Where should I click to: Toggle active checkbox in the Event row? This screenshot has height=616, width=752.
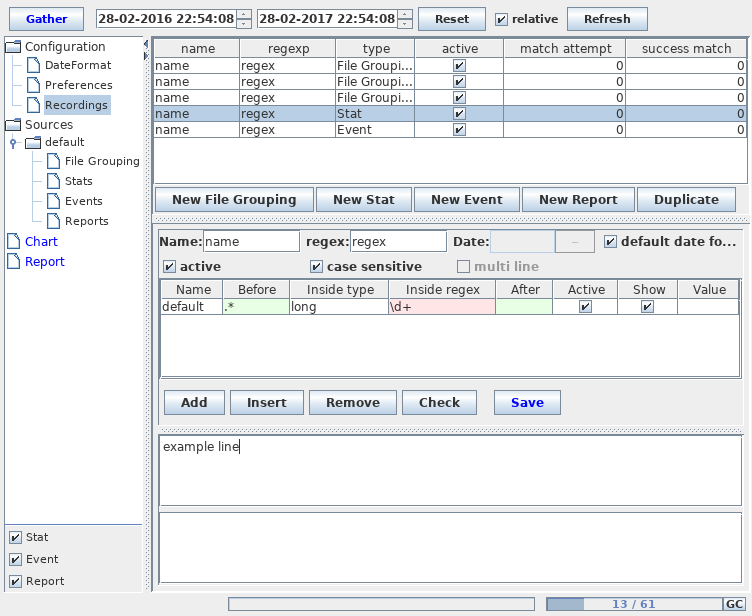[459, 130]
